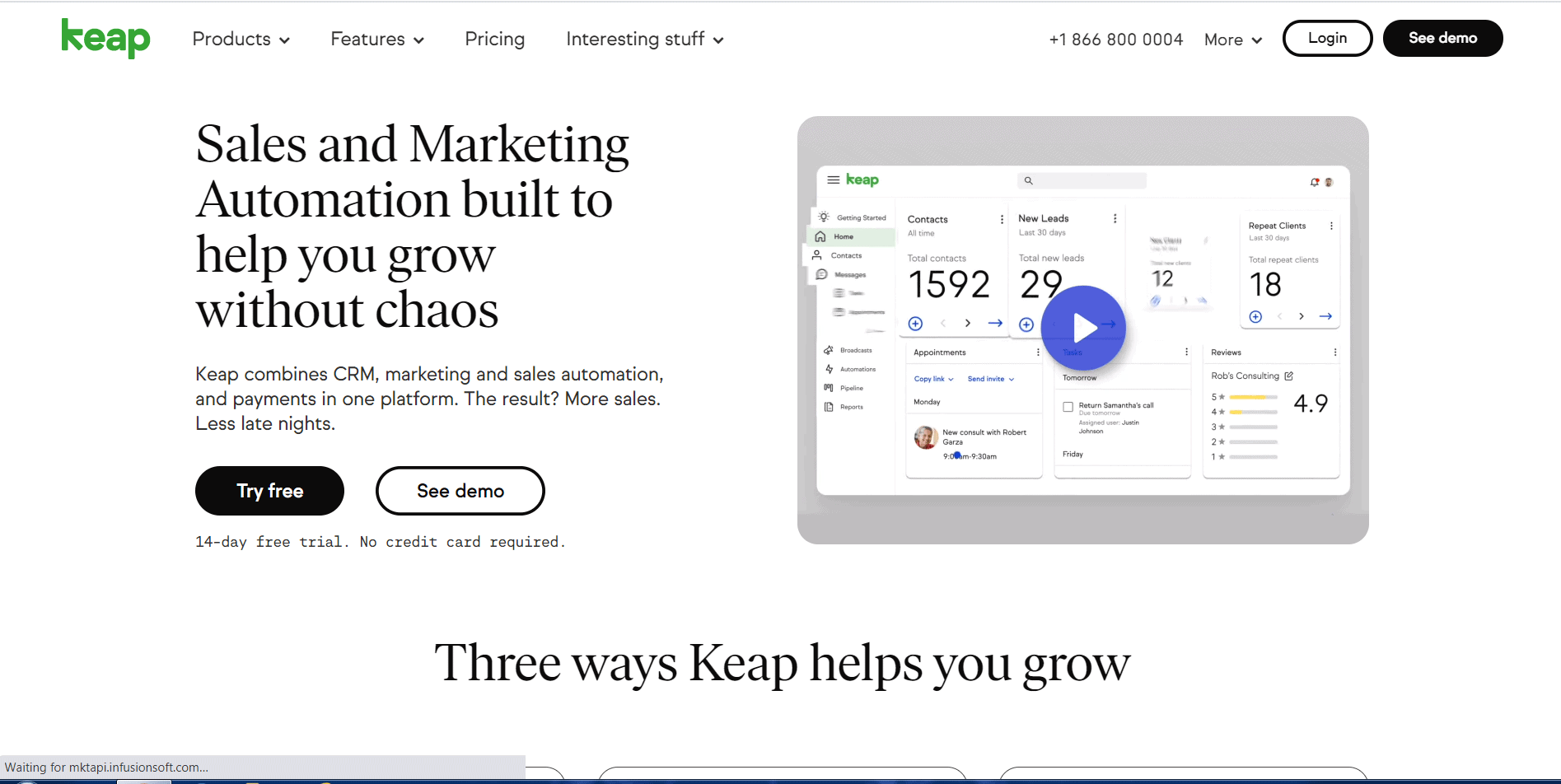Click the small Keap logo inside dashboard preview
The height and width of the screenshot is (784, 1561).
[x=862, y=180]
